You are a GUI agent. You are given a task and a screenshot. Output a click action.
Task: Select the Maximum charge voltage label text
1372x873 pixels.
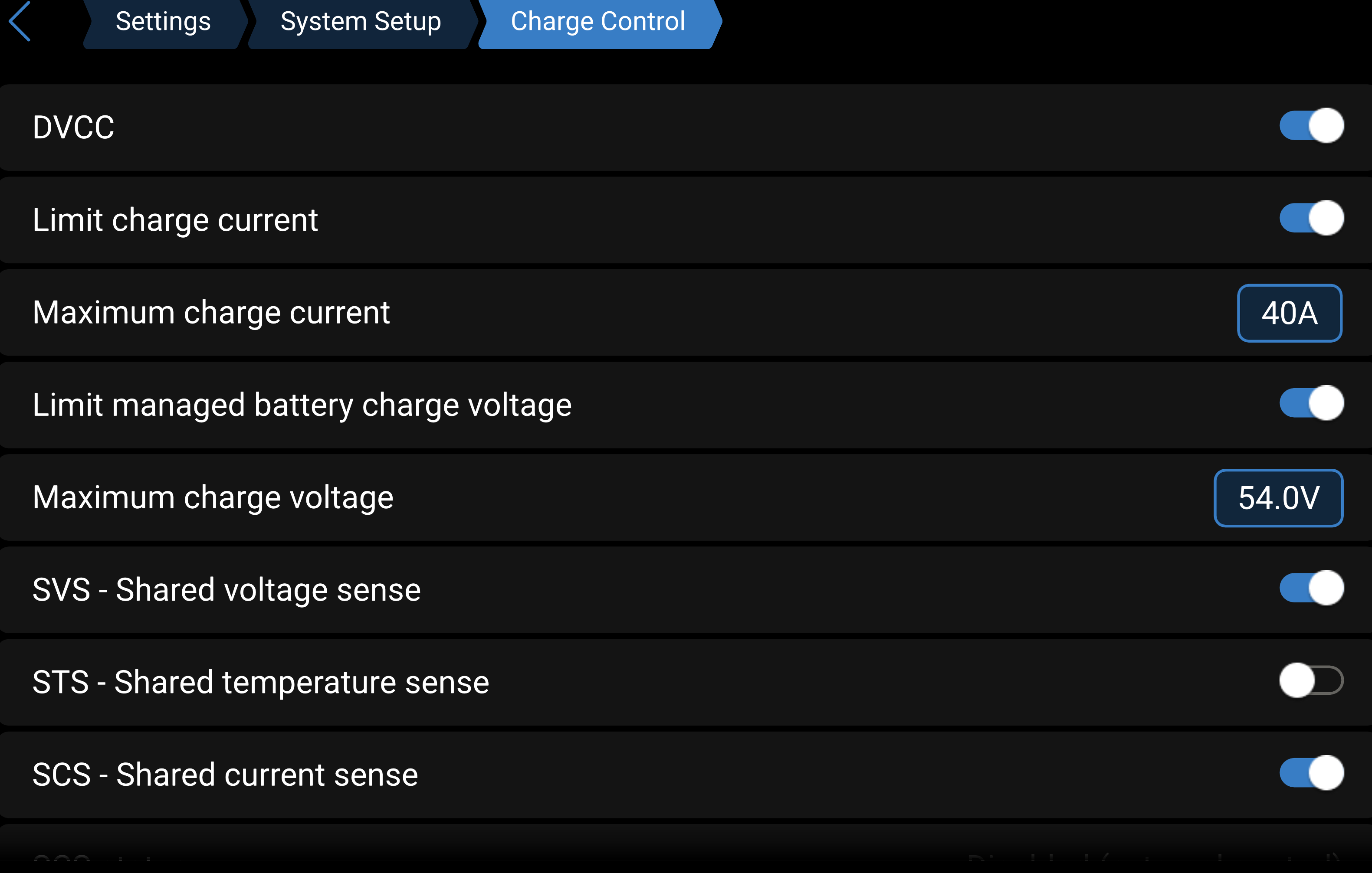pos(213,498)
